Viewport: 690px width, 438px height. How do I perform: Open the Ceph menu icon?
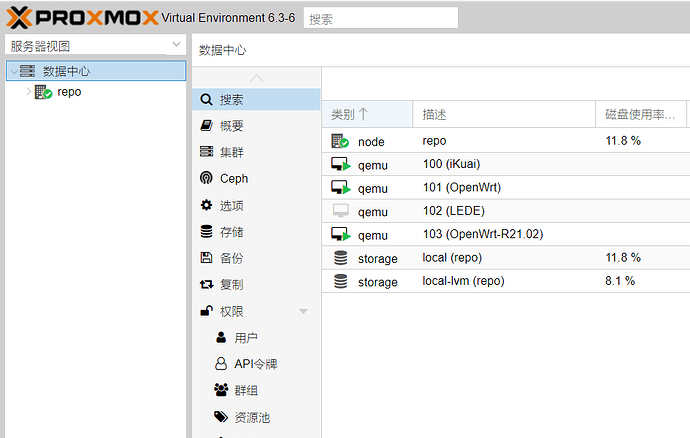[206, 178]
